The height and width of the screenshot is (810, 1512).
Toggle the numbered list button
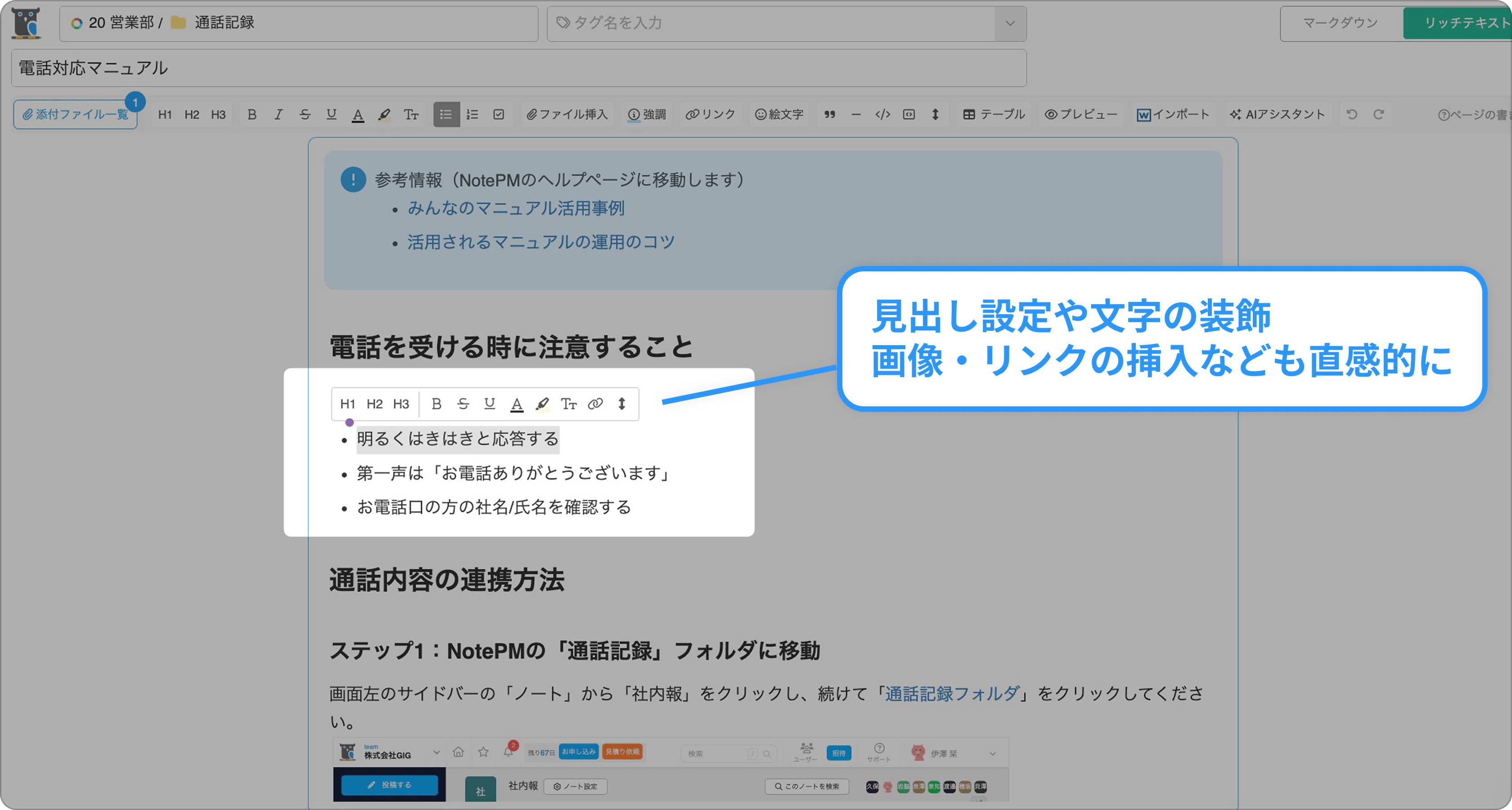pos(472,114)
